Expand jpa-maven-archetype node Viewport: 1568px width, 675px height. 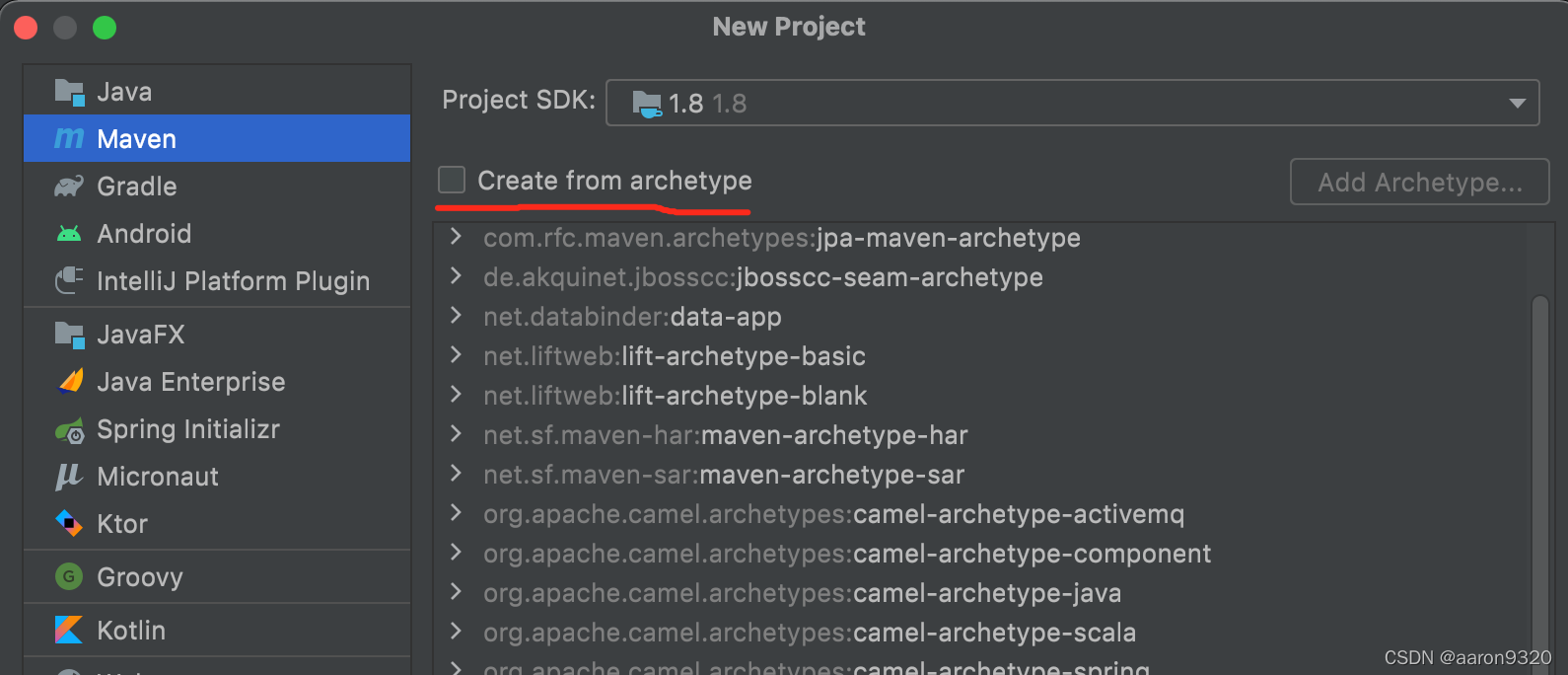(x=456, y=237)
